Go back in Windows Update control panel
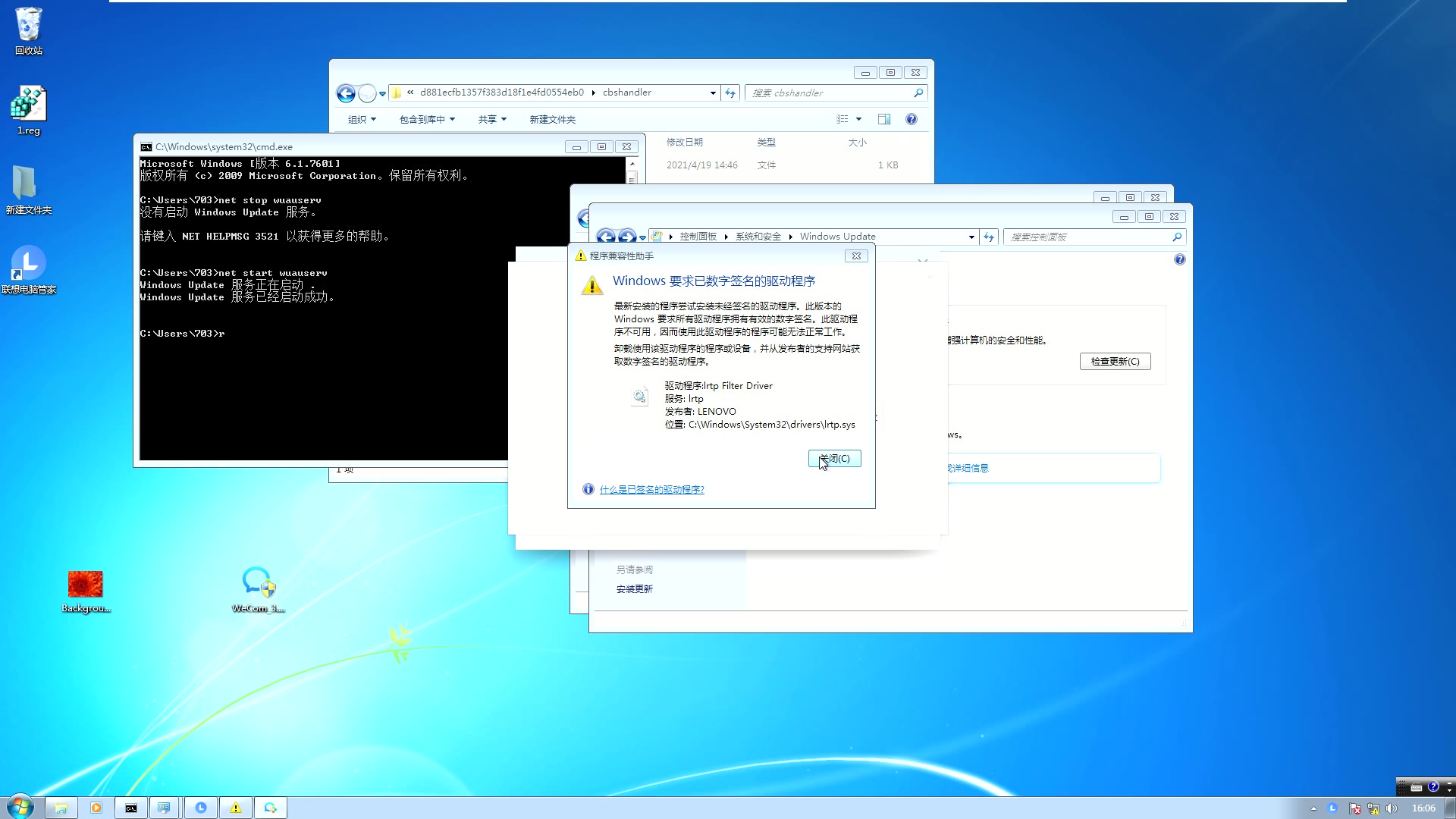Screen dimensions: 1456x819 [605, 237]
